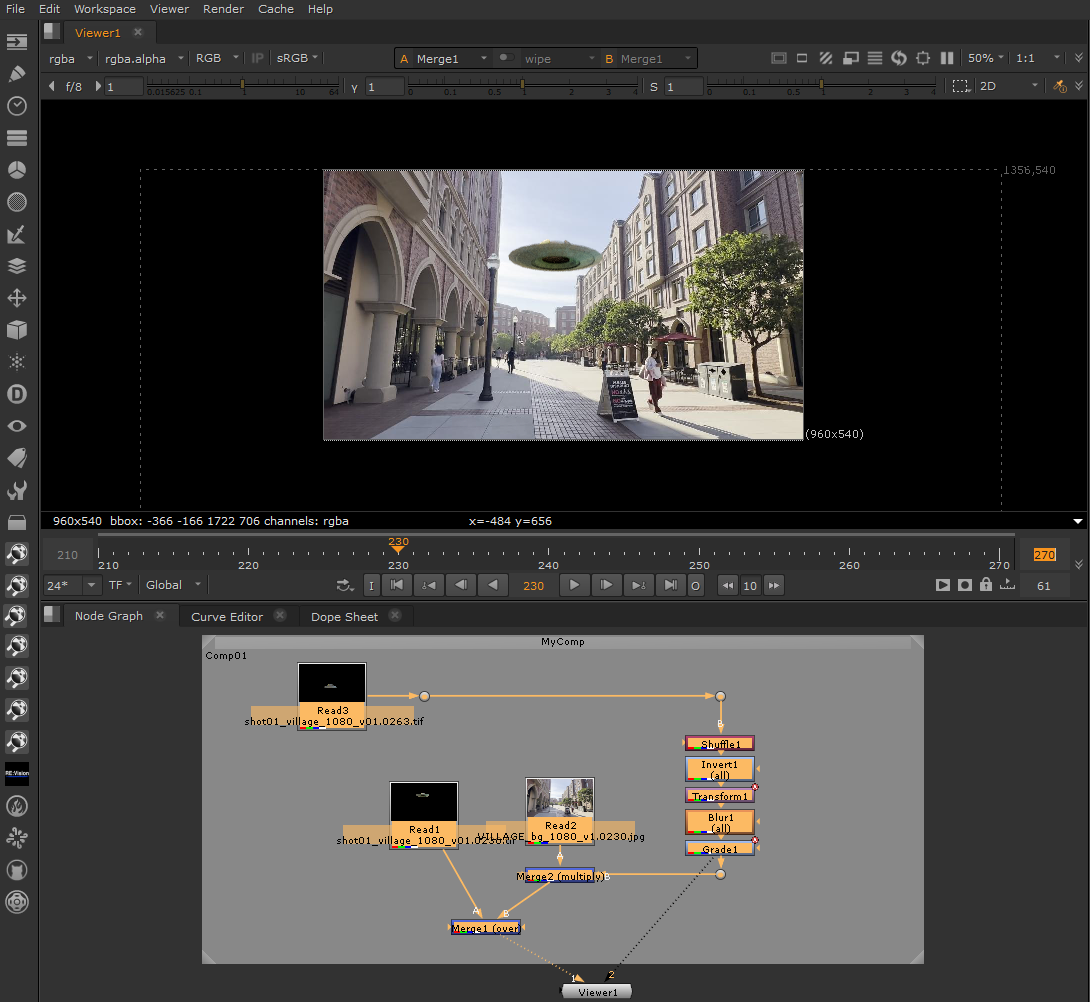The width and height of the screenshot is (1090, 1002).
Task: Open the sRGB colorspace dropdown
Action: coord(297,58)
